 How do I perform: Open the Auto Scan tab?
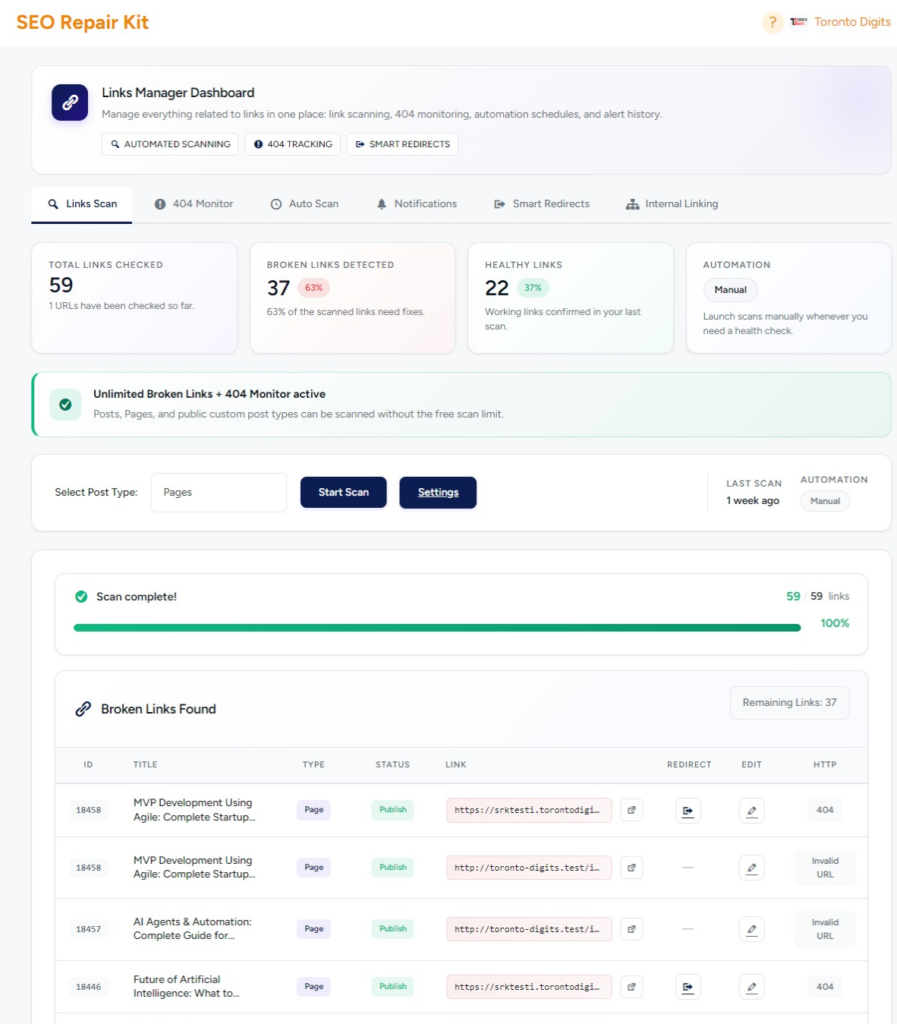[x=305, y=204]
